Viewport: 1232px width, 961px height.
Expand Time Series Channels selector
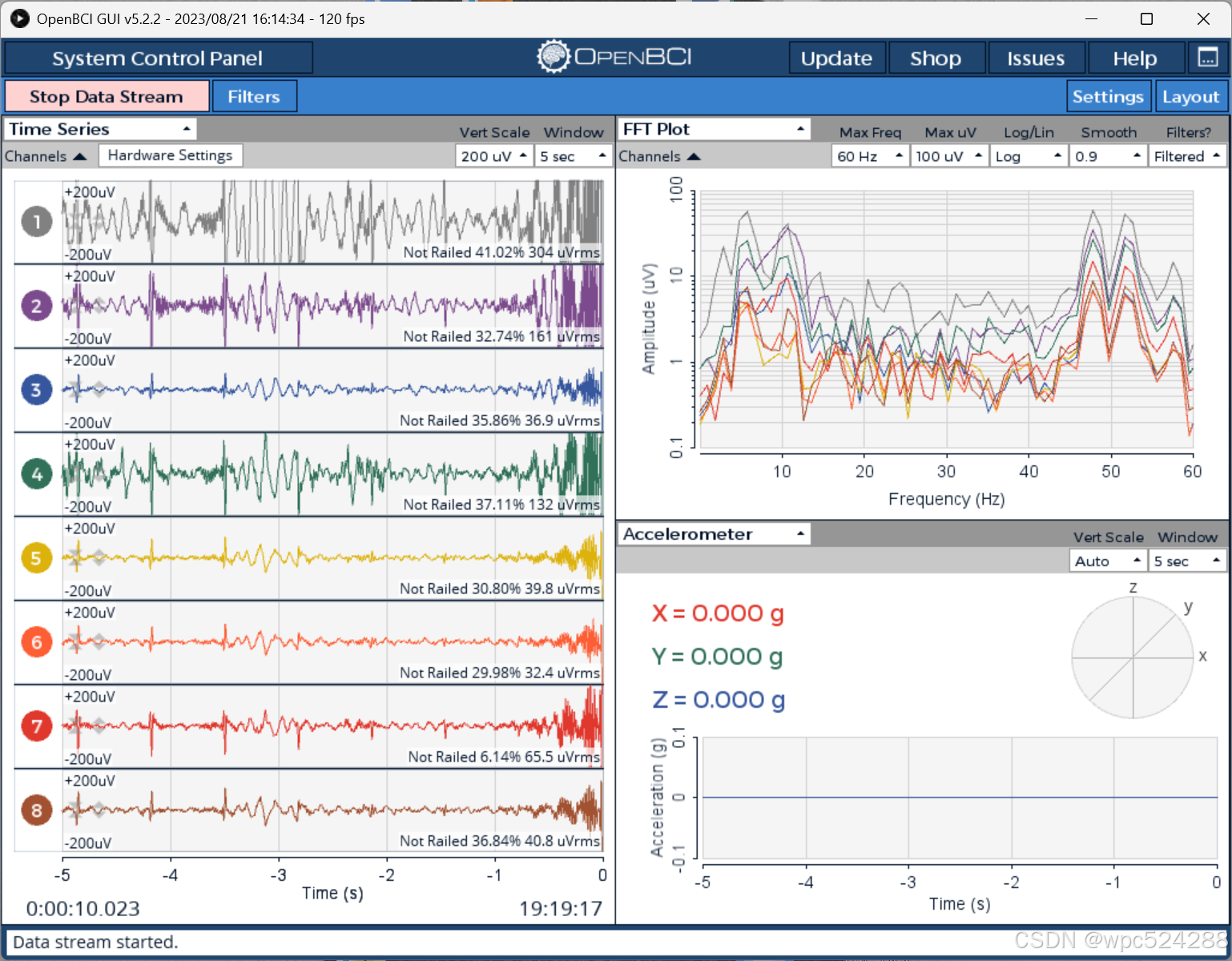click(45, 156)
